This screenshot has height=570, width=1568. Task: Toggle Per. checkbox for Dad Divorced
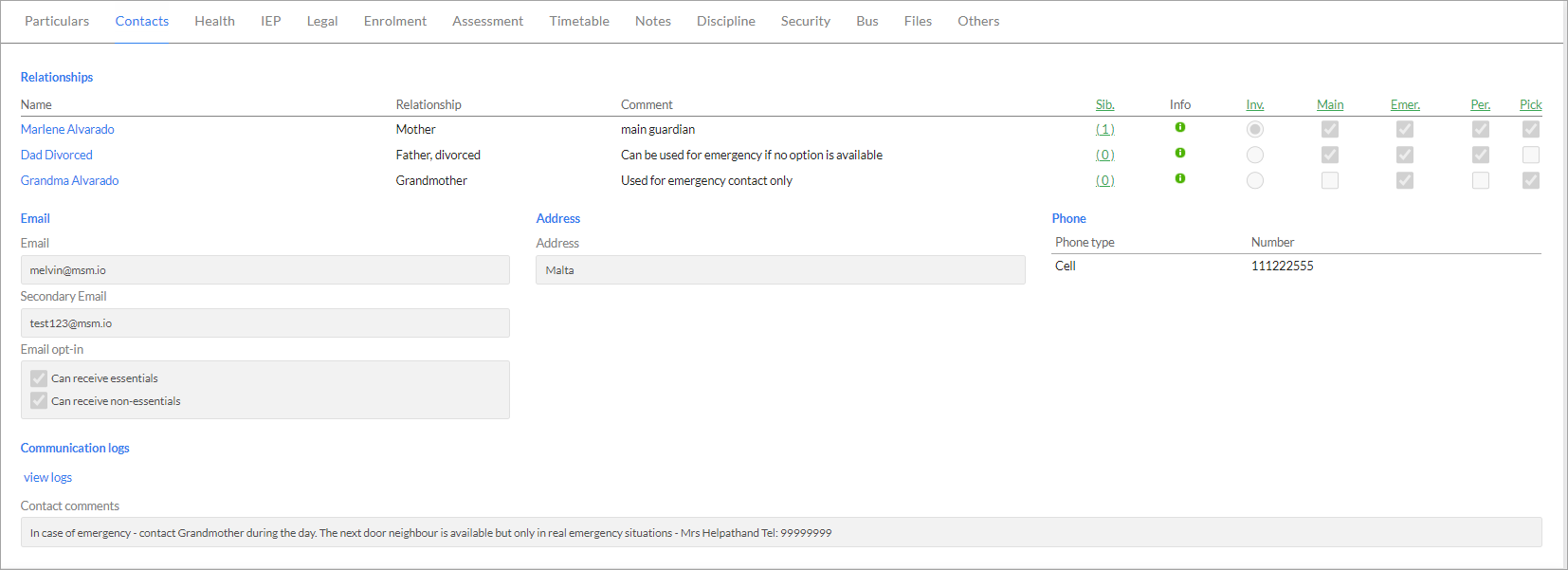coord(1481,155)
